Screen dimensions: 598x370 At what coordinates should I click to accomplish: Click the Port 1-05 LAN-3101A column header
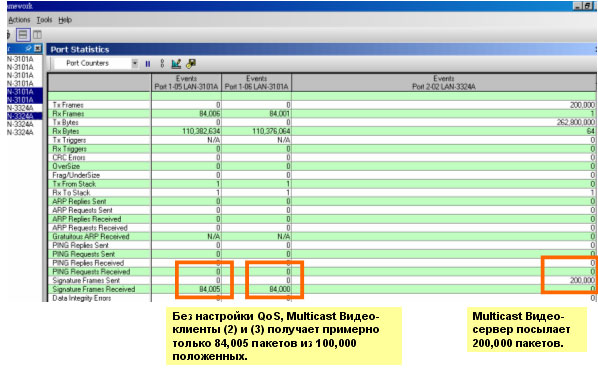pos(186,83)
